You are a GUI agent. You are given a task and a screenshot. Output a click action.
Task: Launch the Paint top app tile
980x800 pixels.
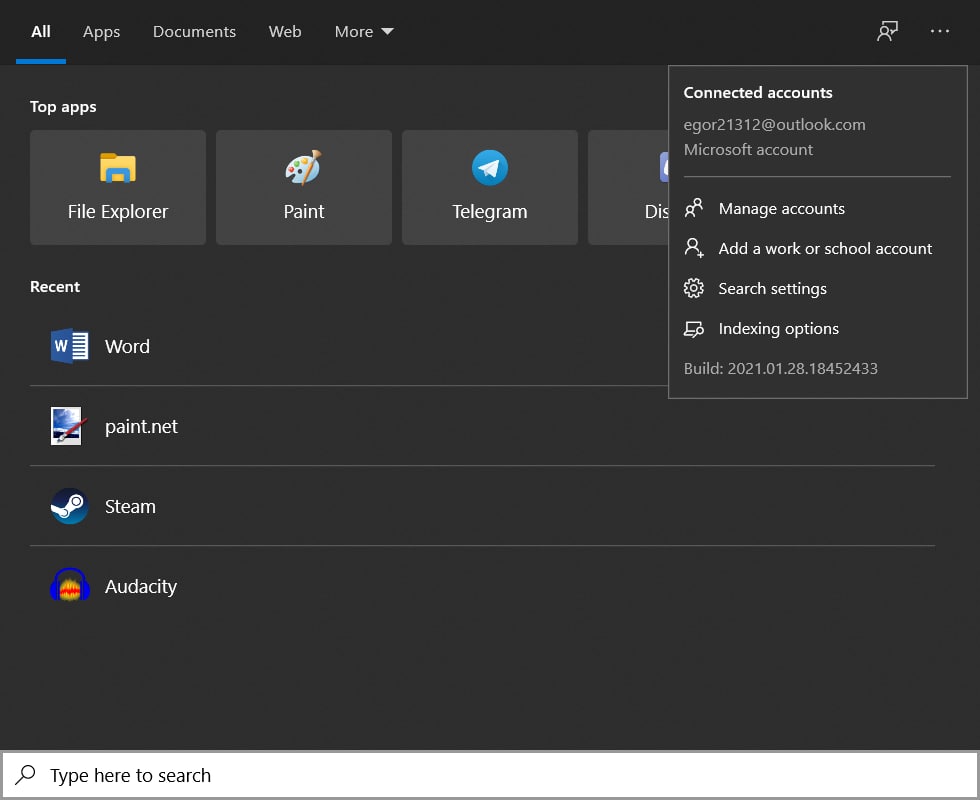[x=304, y=187]
